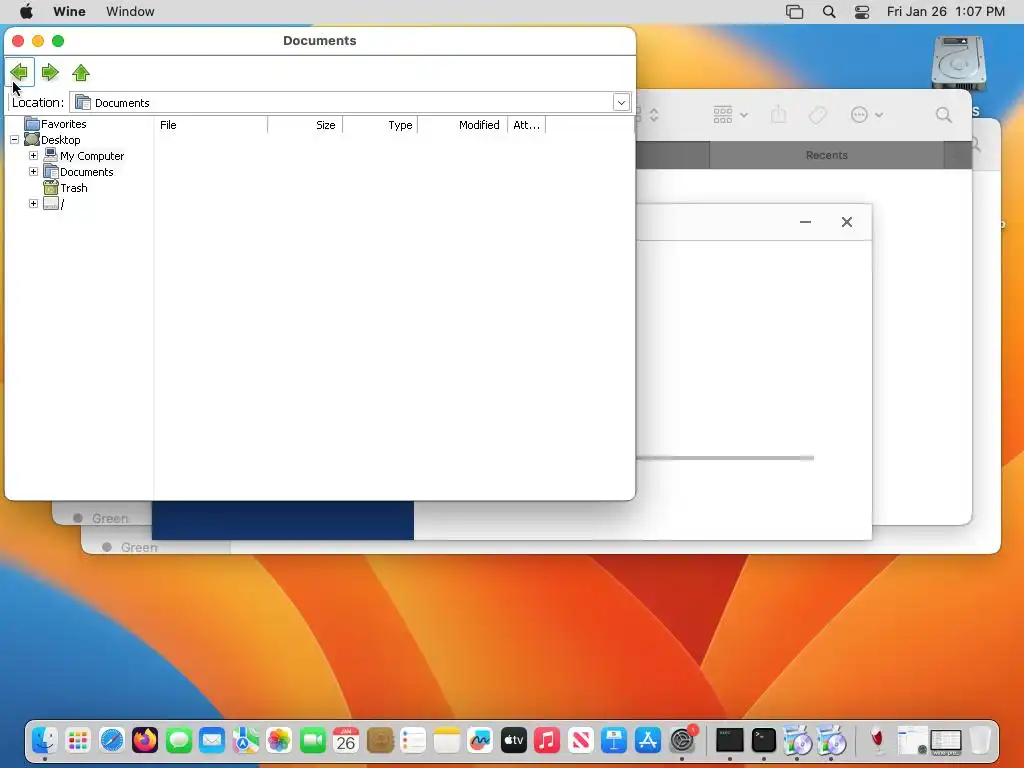This screenshot has height=768, width=1024.
Task: Open System Settings with red badge in dock
Action: tap(682, 741)
